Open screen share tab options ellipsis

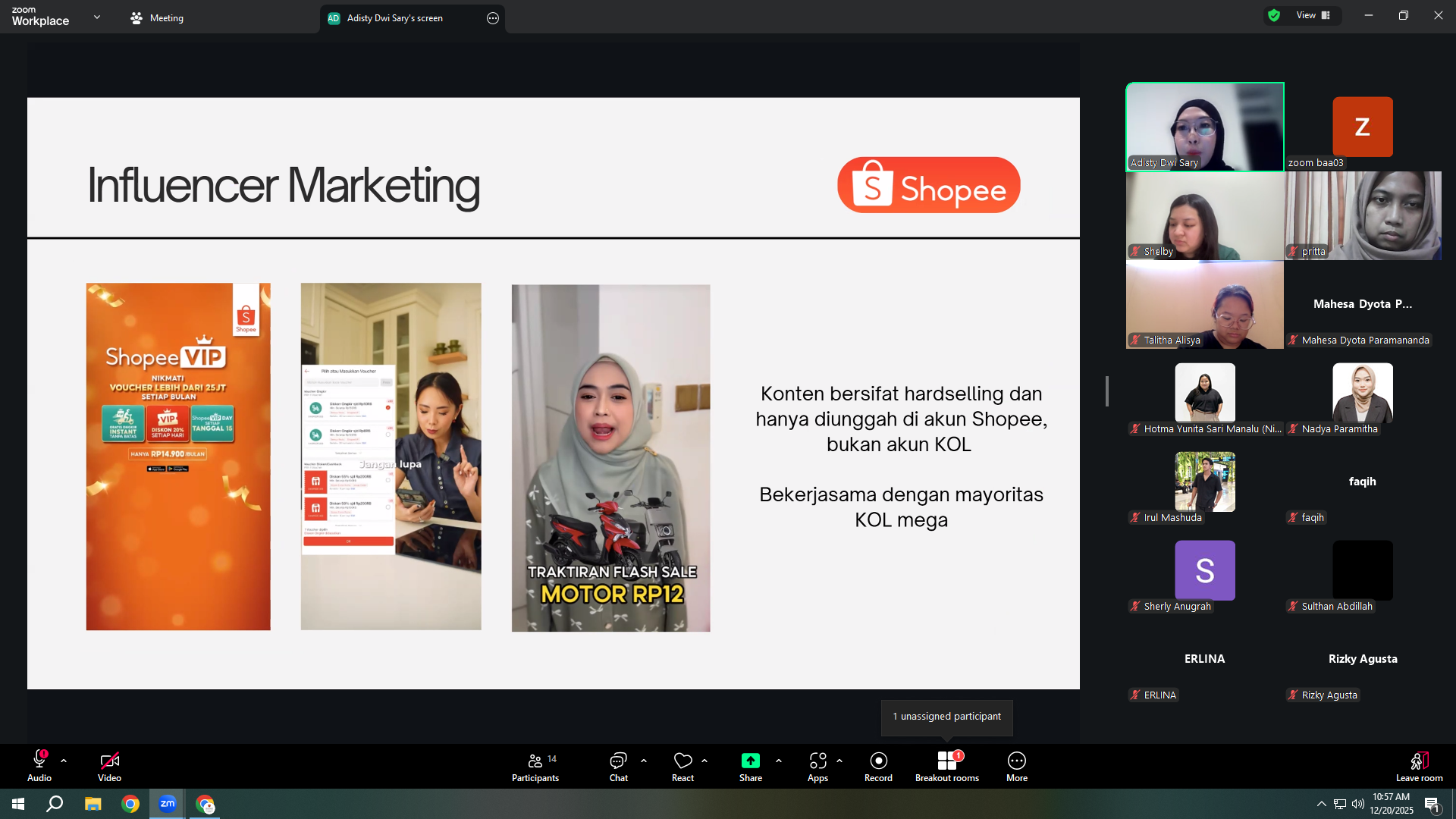coord(493,18)
